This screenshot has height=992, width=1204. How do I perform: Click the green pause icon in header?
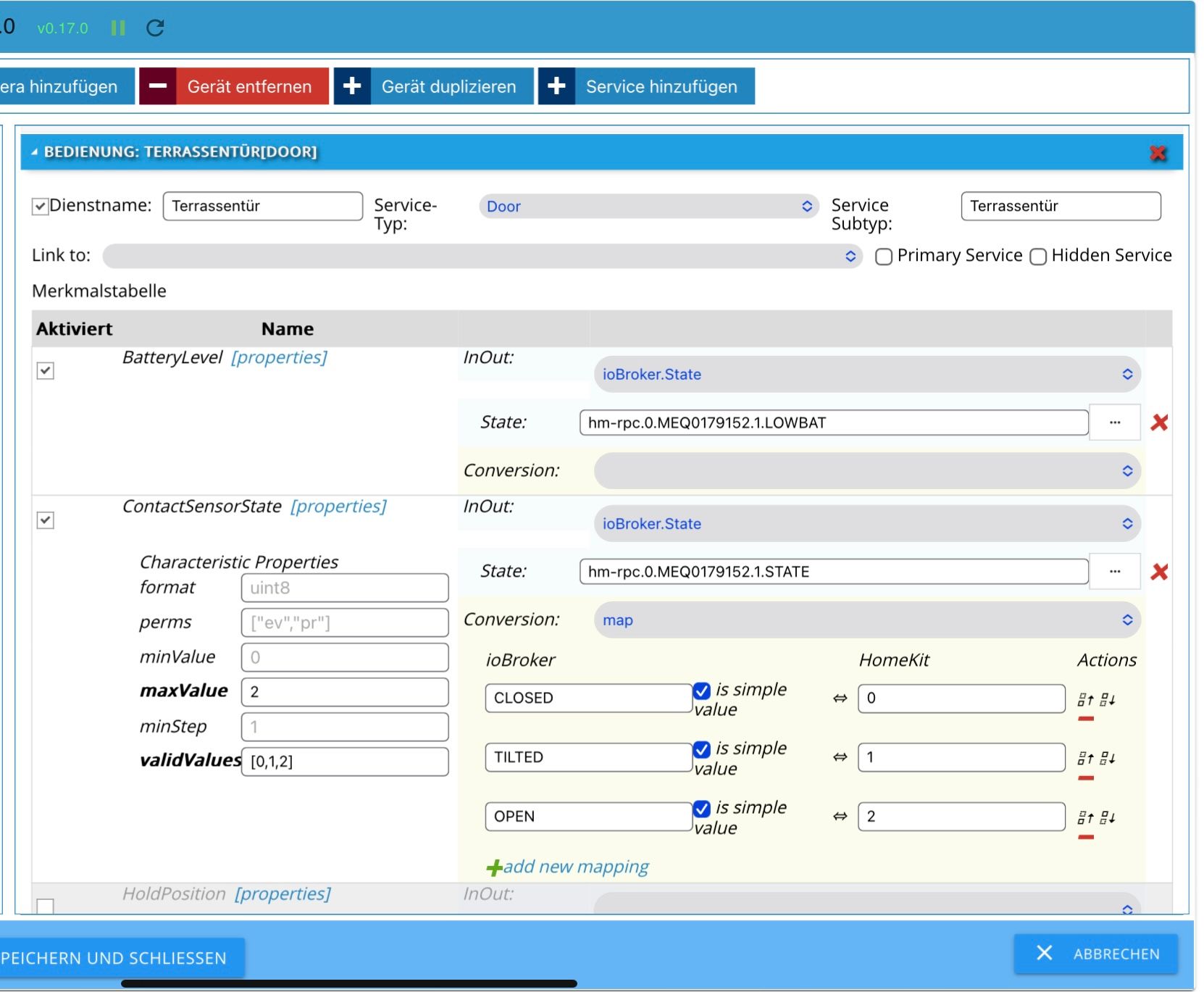point(118,28)
